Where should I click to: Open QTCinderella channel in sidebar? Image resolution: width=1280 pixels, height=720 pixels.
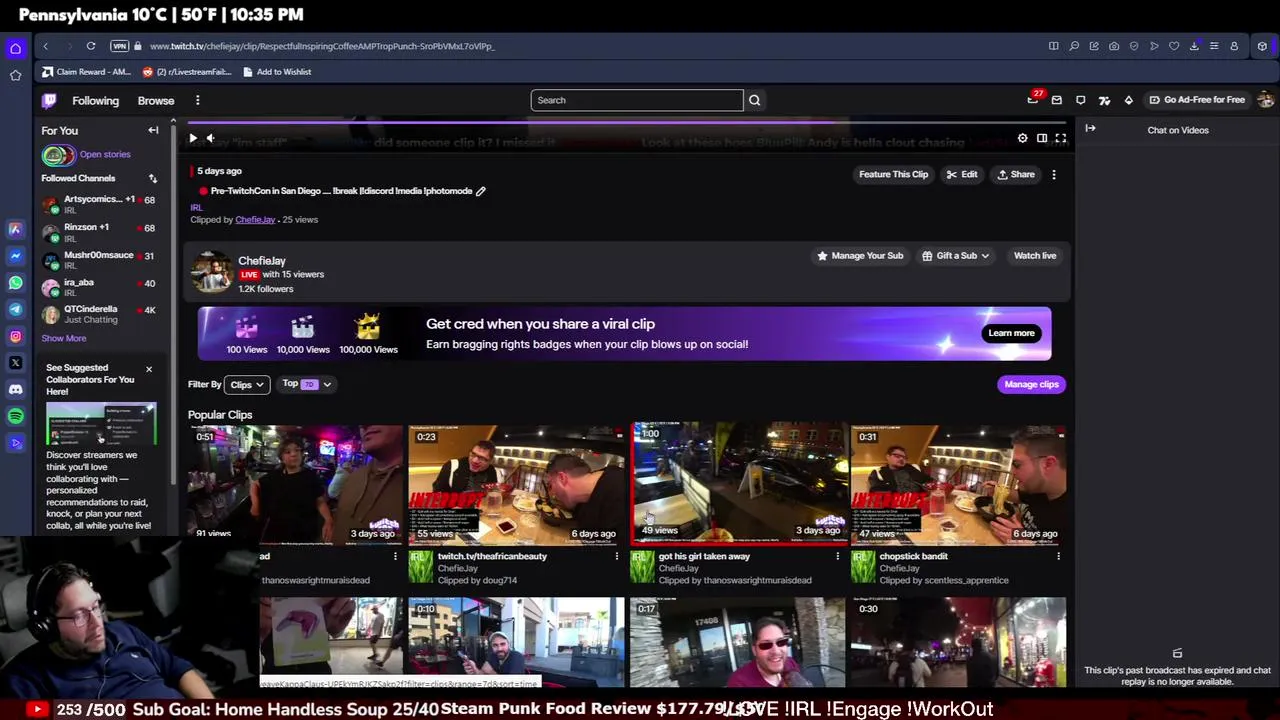[x=99, y=314]
